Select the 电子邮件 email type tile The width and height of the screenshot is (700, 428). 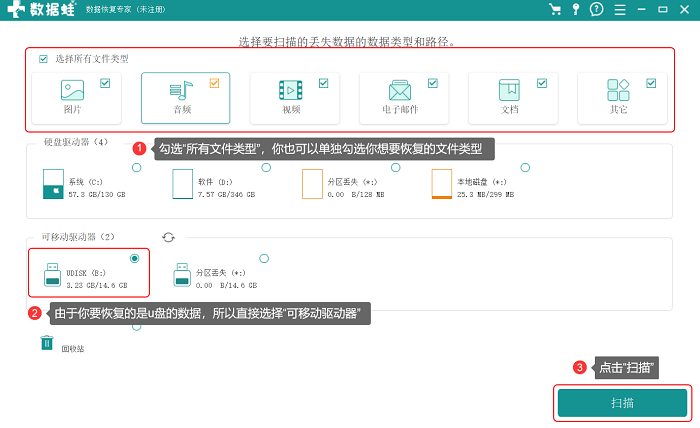click(x=404, y=98)
